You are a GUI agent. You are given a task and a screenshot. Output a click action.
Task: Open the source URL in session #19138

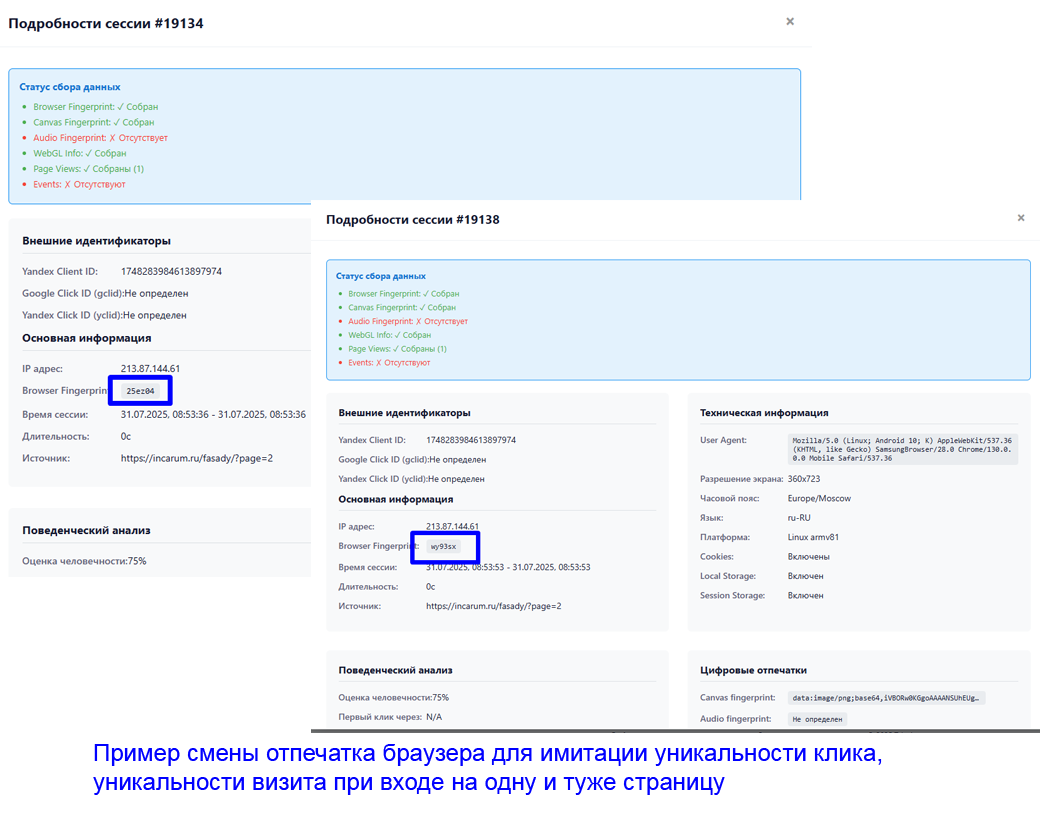pyautogui.click(x=493, y=606)
